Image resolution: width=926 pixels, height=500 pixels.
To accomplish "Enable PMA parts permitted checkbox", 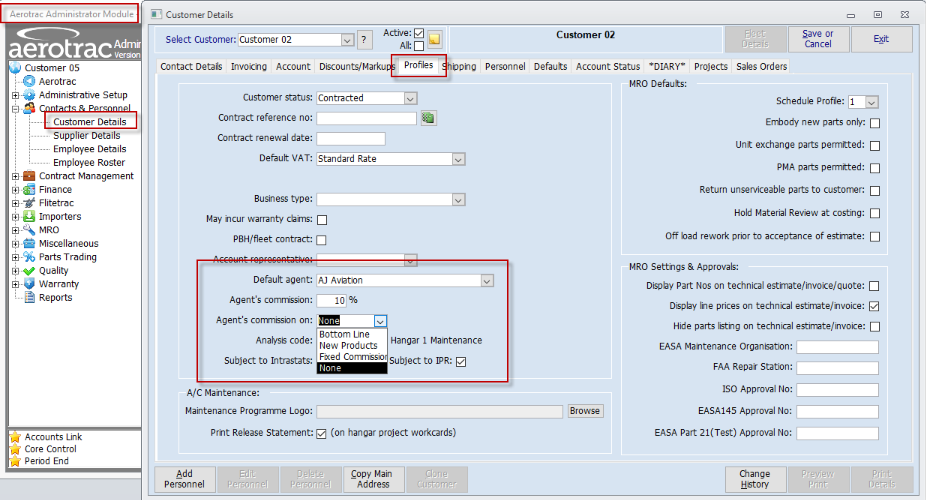I will (875, 168).
